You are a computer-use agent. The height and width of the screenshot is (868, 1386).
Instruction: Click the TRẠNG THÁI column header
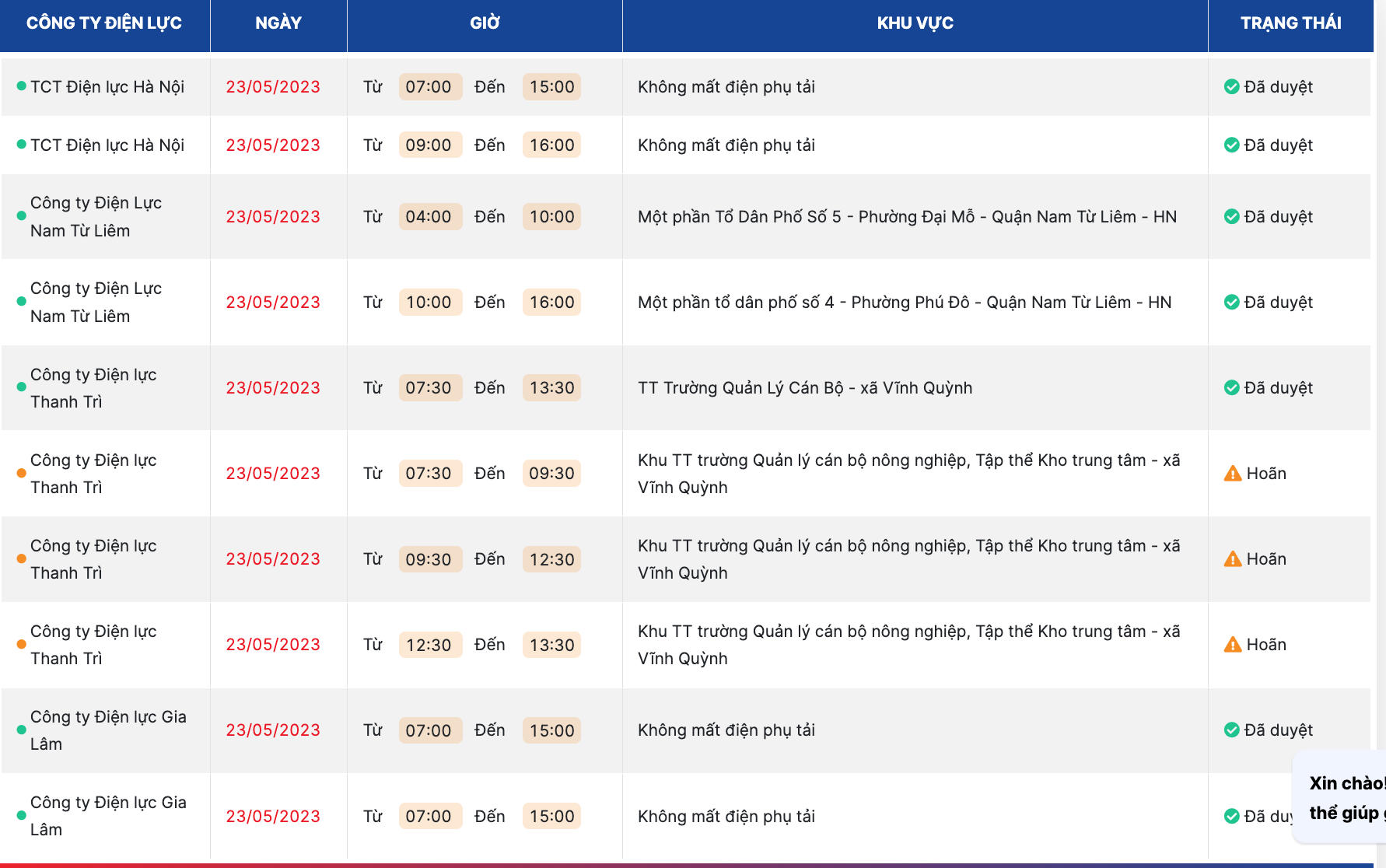pos(1290,23)
